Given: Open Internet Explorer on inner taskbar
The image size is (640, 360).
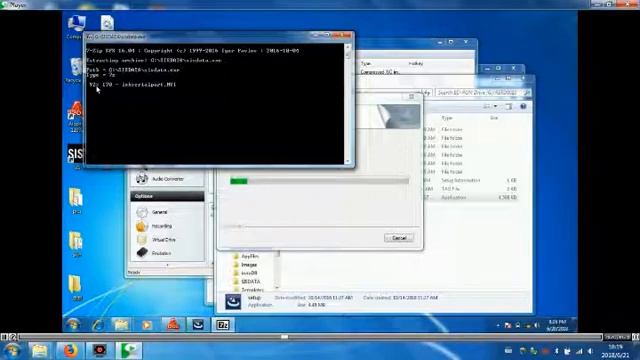Looking at the screenshot, I should point(98,325).
